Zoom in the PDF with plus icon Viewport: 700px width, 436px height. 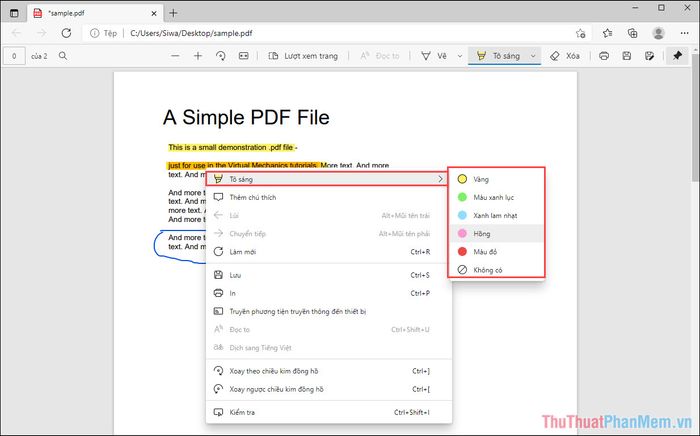click(198, 56)
